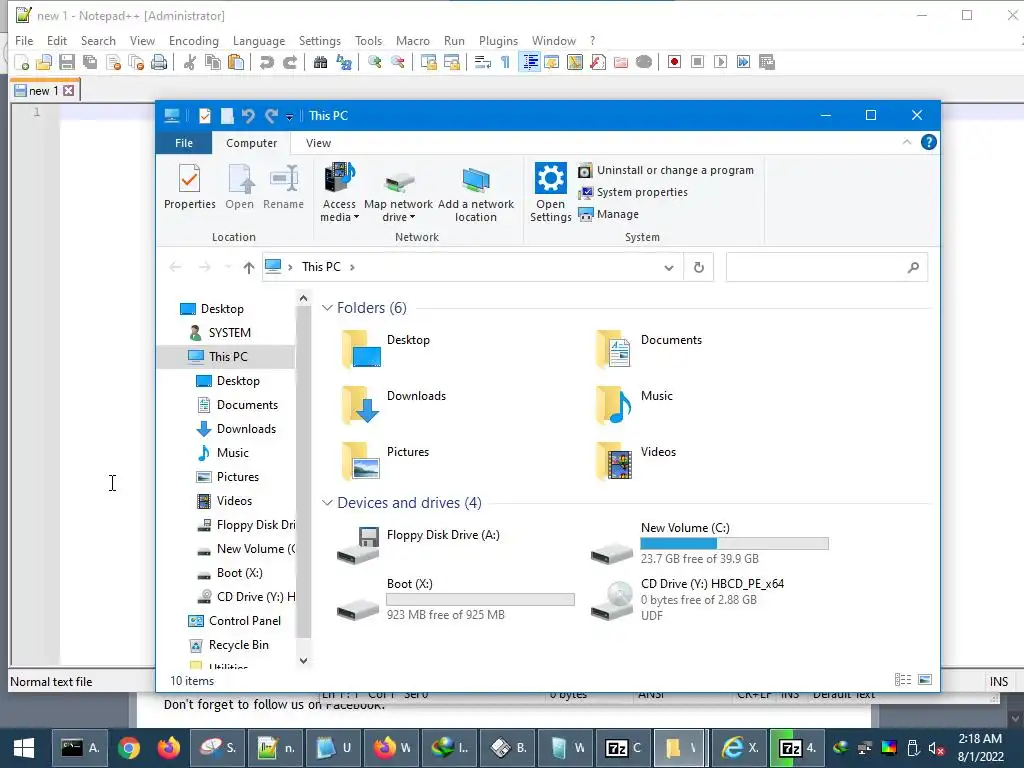Open Customize Quick Access Toolbar dropdown
Screen dimensions: 1024x768
pyautogui.click(x=289, y=117)
